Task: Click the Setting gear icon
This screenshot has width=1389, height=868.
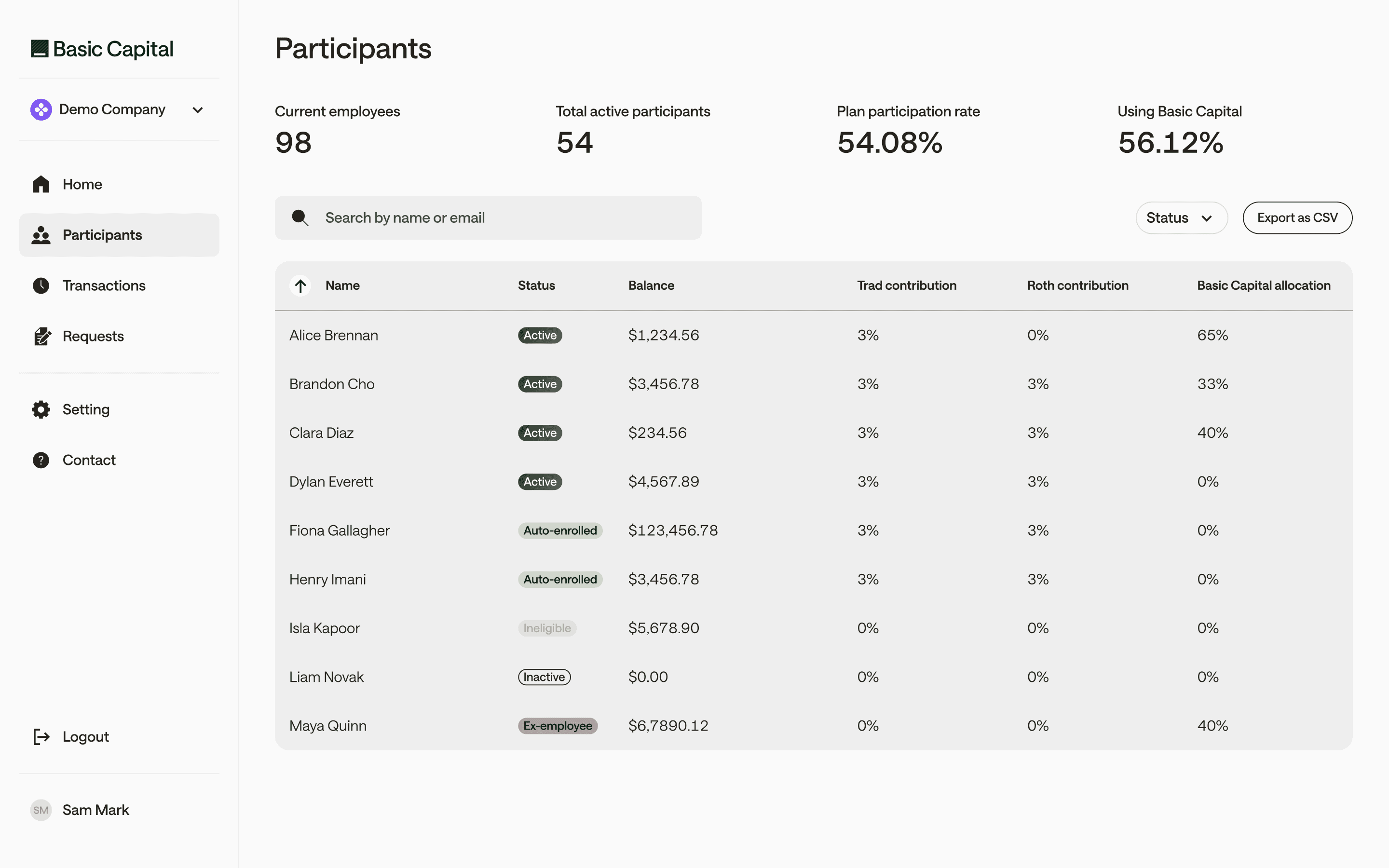Action: [41, 409]
